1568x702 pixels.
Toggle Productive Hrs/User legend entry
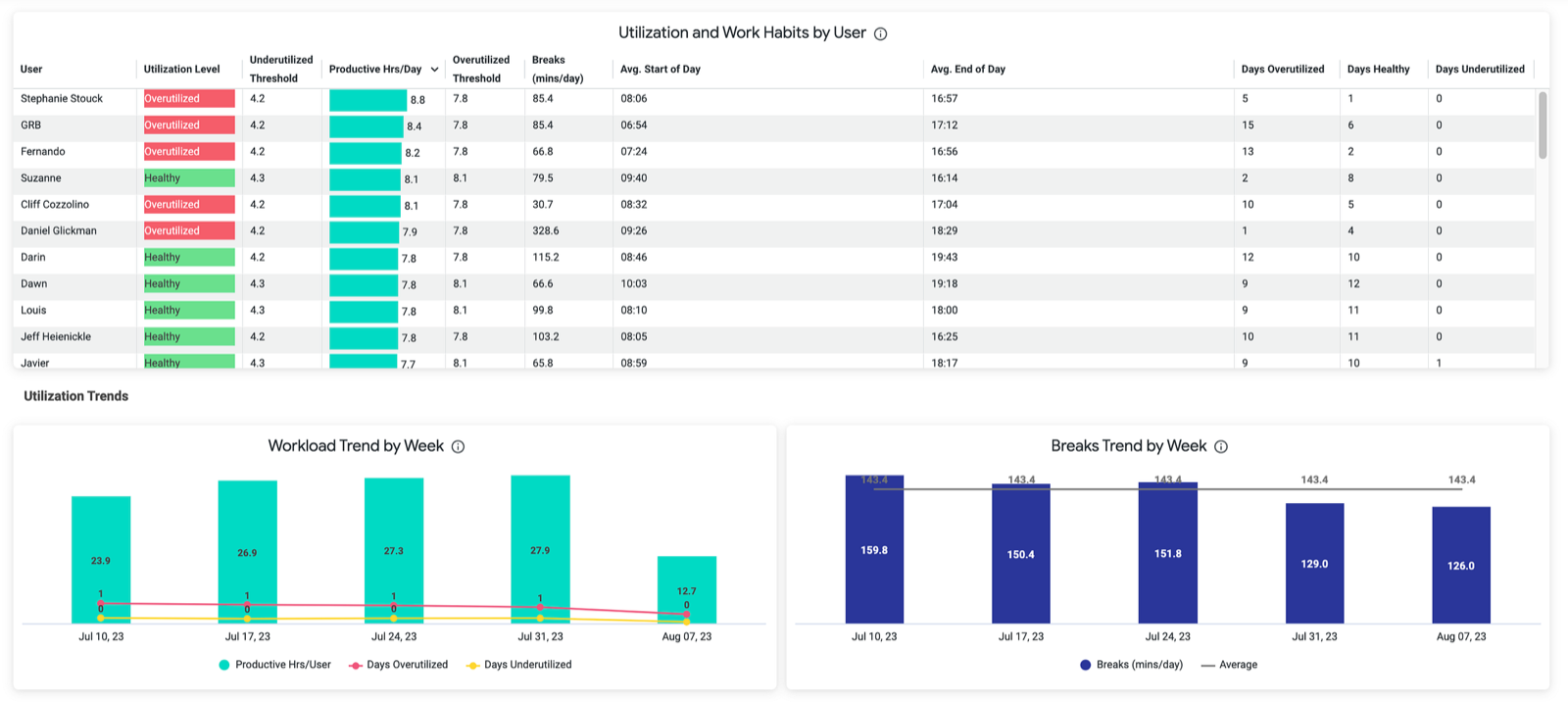pyautogui.click(x=274, y=665)
